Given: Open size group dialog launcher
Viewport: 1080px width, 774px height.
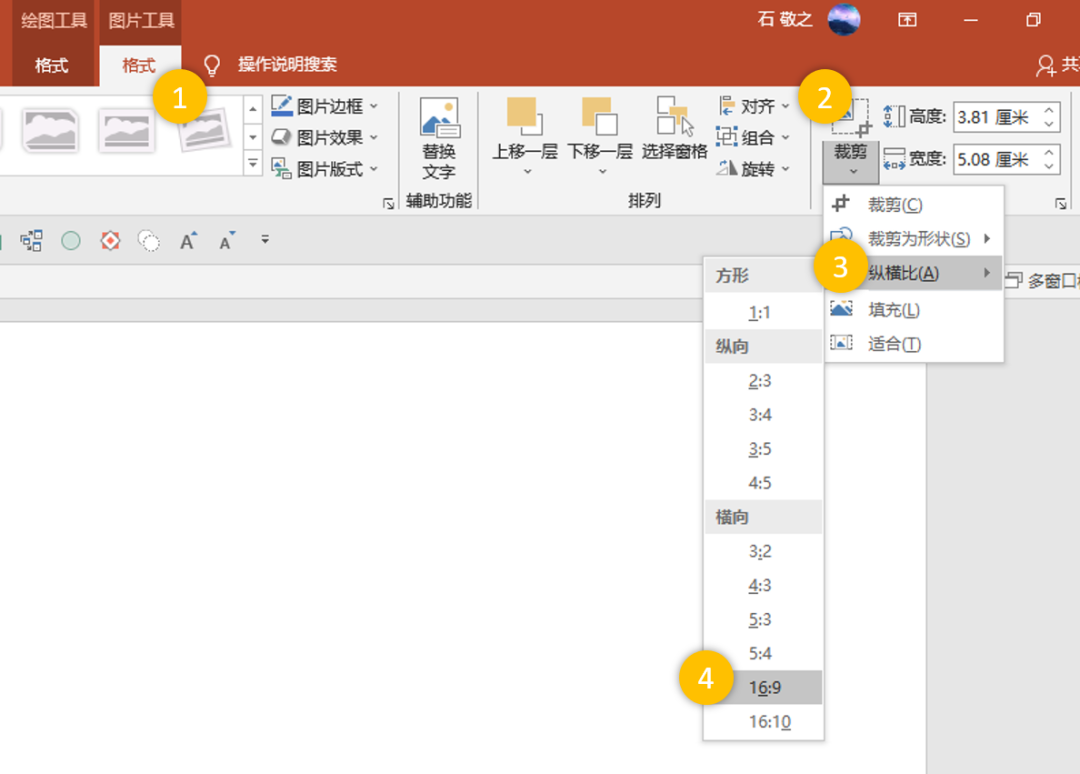Looking at the screenshot, I should click(x=1061, y=204).
